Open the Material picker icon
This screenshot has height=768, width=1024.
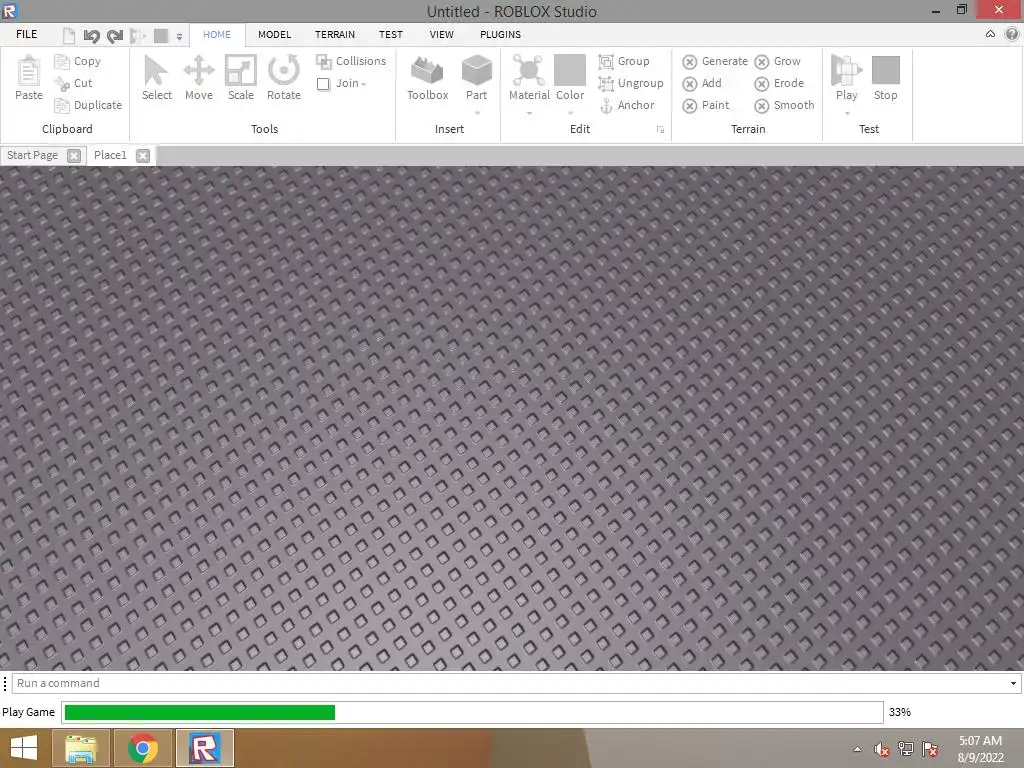coord(528,71)
